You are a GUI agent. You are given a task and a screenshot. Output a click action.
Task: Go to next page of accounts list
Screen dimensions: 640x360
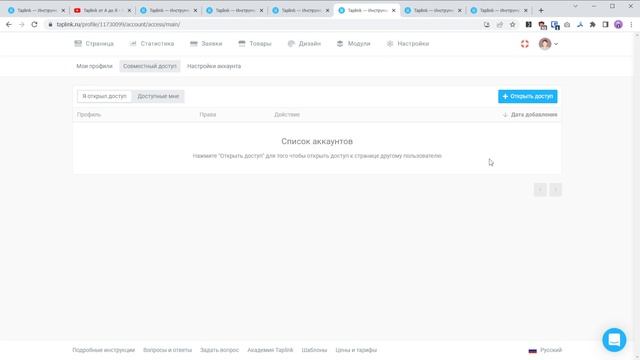[x=555, y=190]
